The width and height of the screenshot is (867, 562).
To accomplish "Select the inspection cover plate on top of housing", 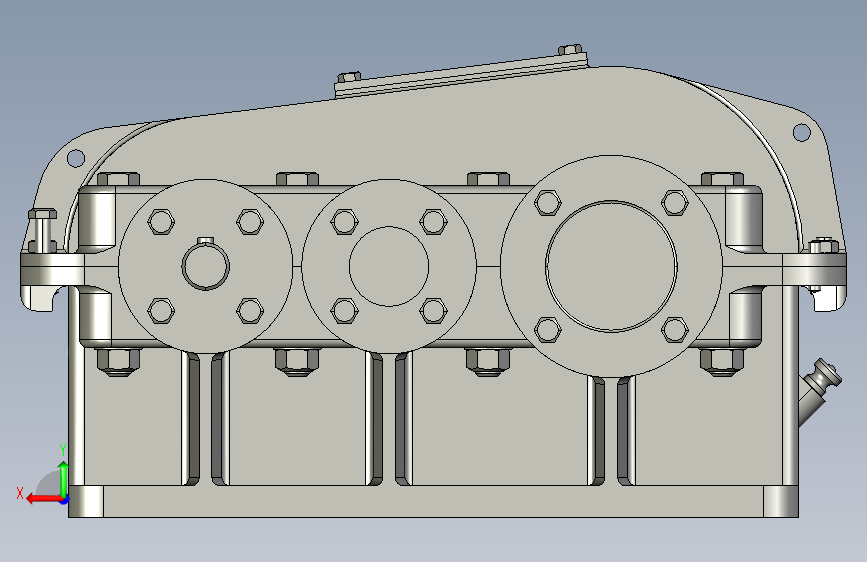I will point(462,75).
